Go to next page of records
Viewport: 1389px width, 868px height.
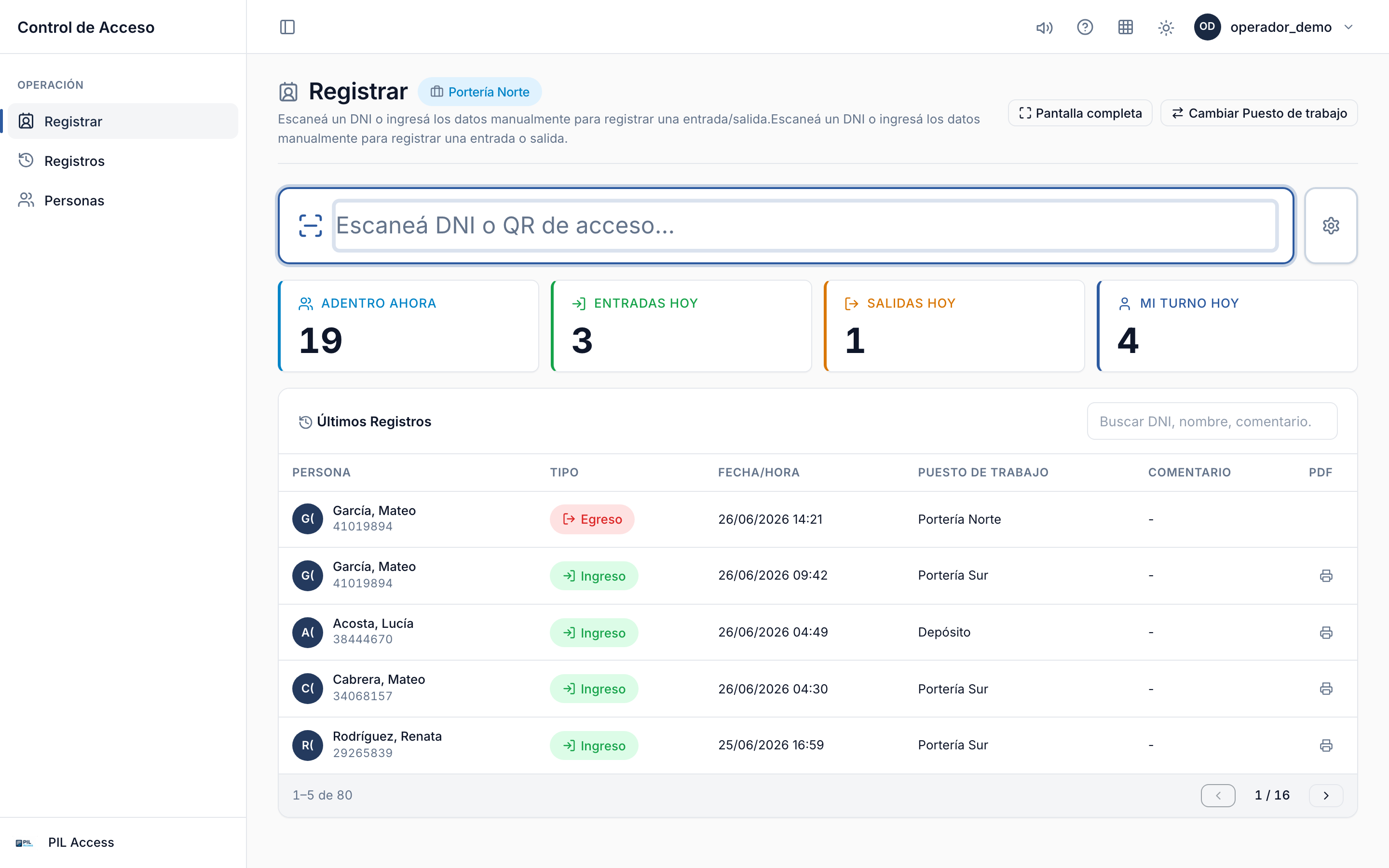pyautogui.click(x=1326, y=796)
